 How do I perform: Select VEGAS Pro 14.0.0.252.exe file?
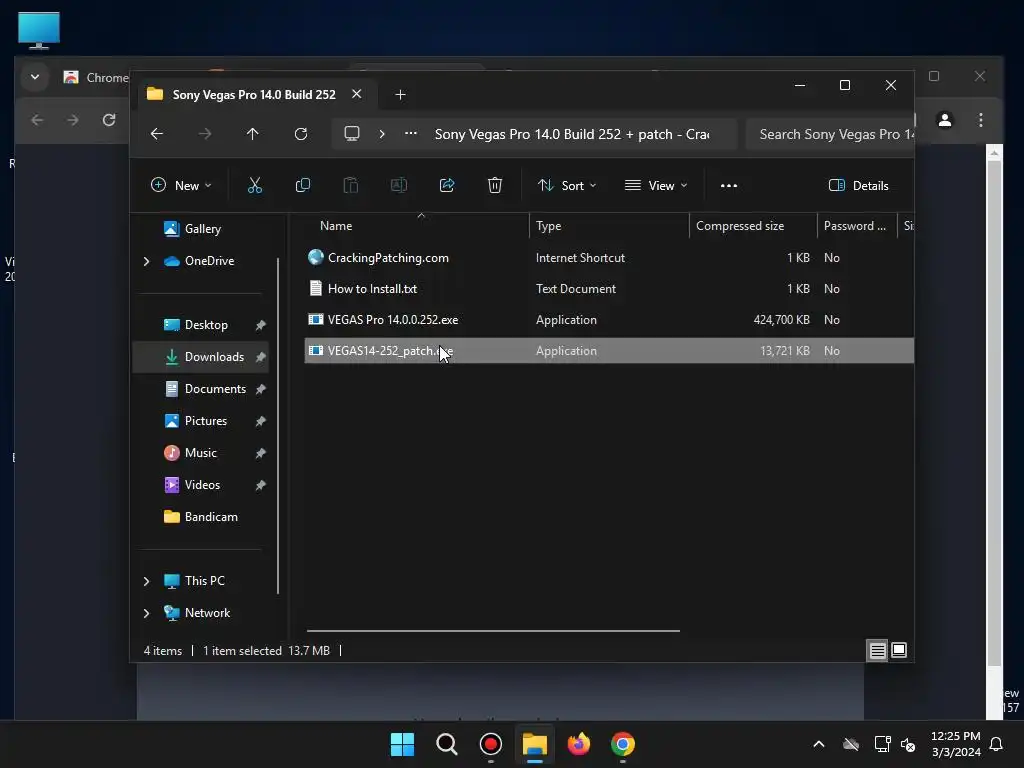(609, 320)
